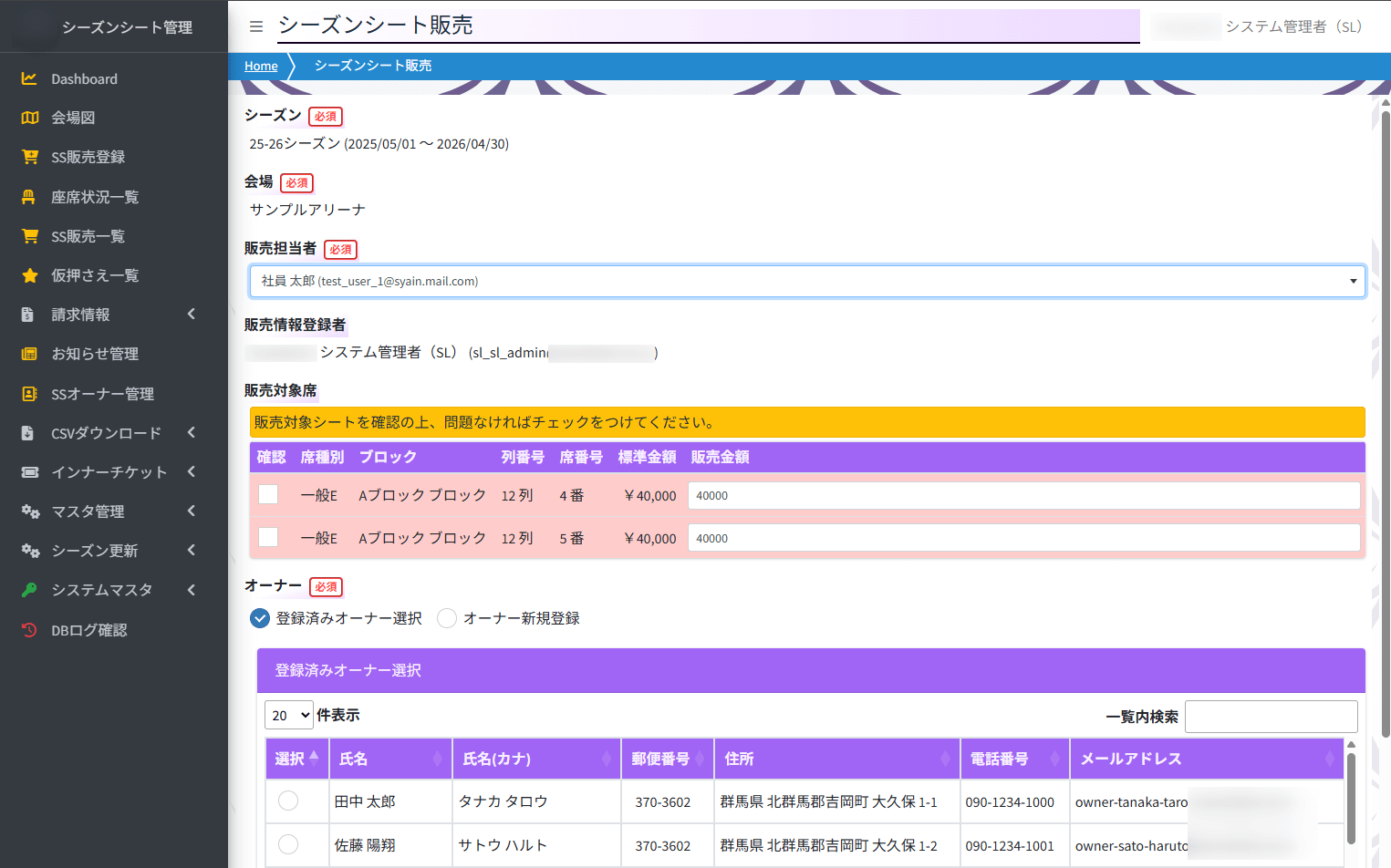This screenshot has height=868, width=1391.
Task: Expand the 請求情報 sidebar submenu
Action: point(109,315)
